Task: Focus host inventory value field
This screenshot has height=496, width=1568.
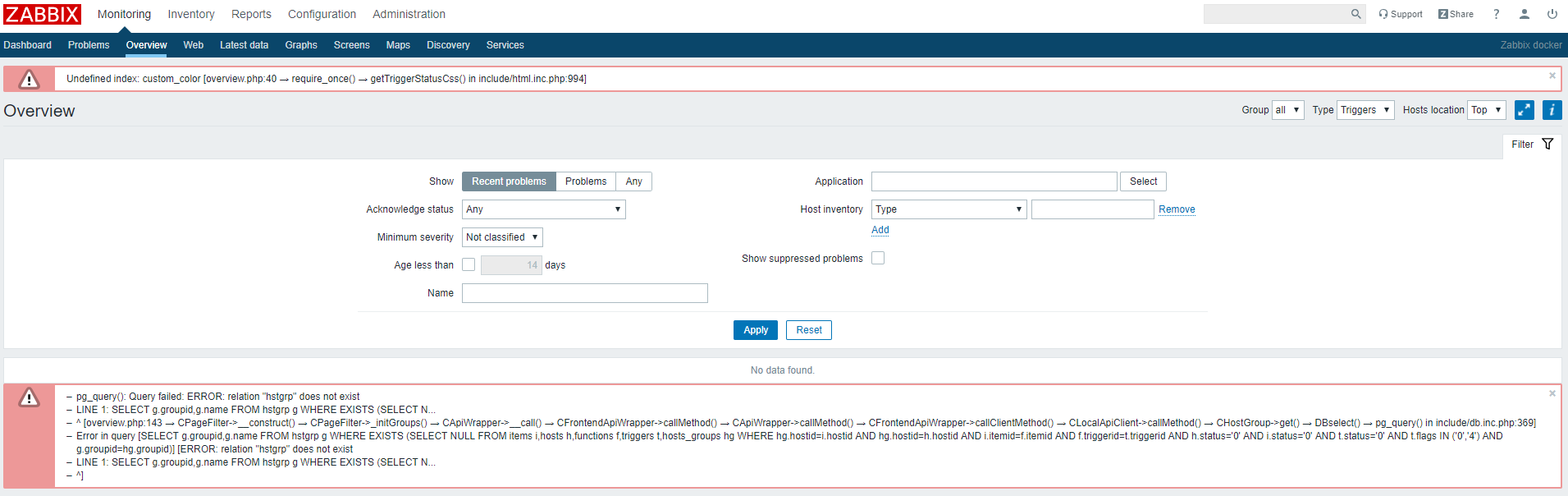Action: [1093, 209]
